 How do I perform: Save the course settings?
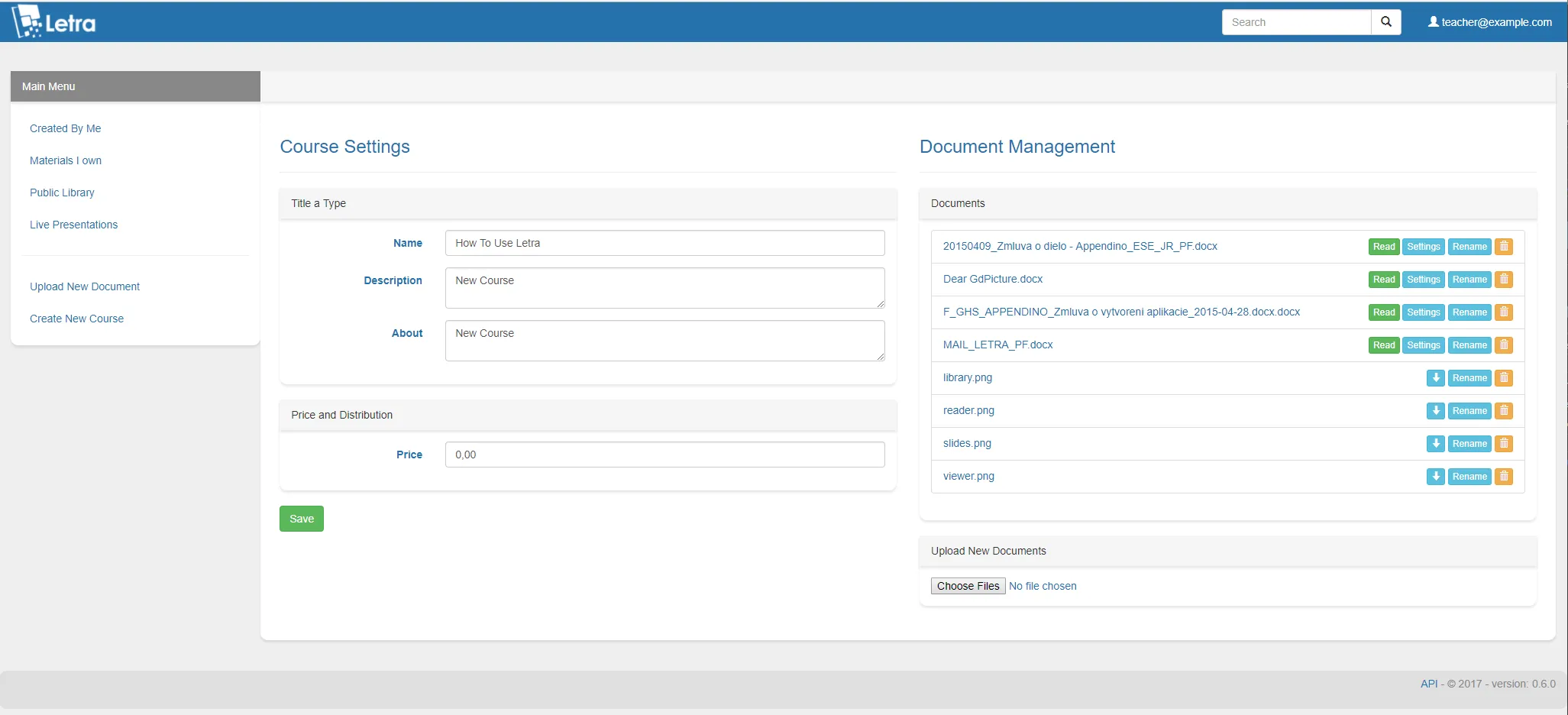point(302,519)
